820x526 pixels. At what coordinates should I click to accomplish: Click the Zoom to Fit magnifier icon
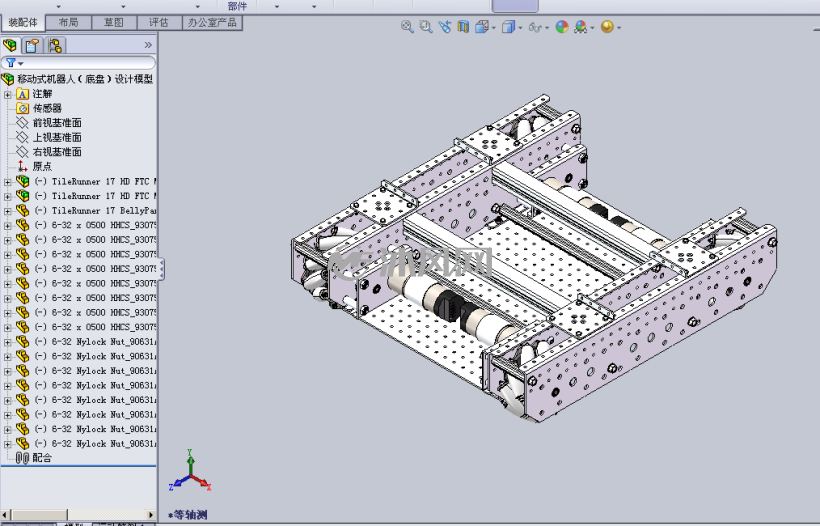pyautogui.click(x=407, y=27)
